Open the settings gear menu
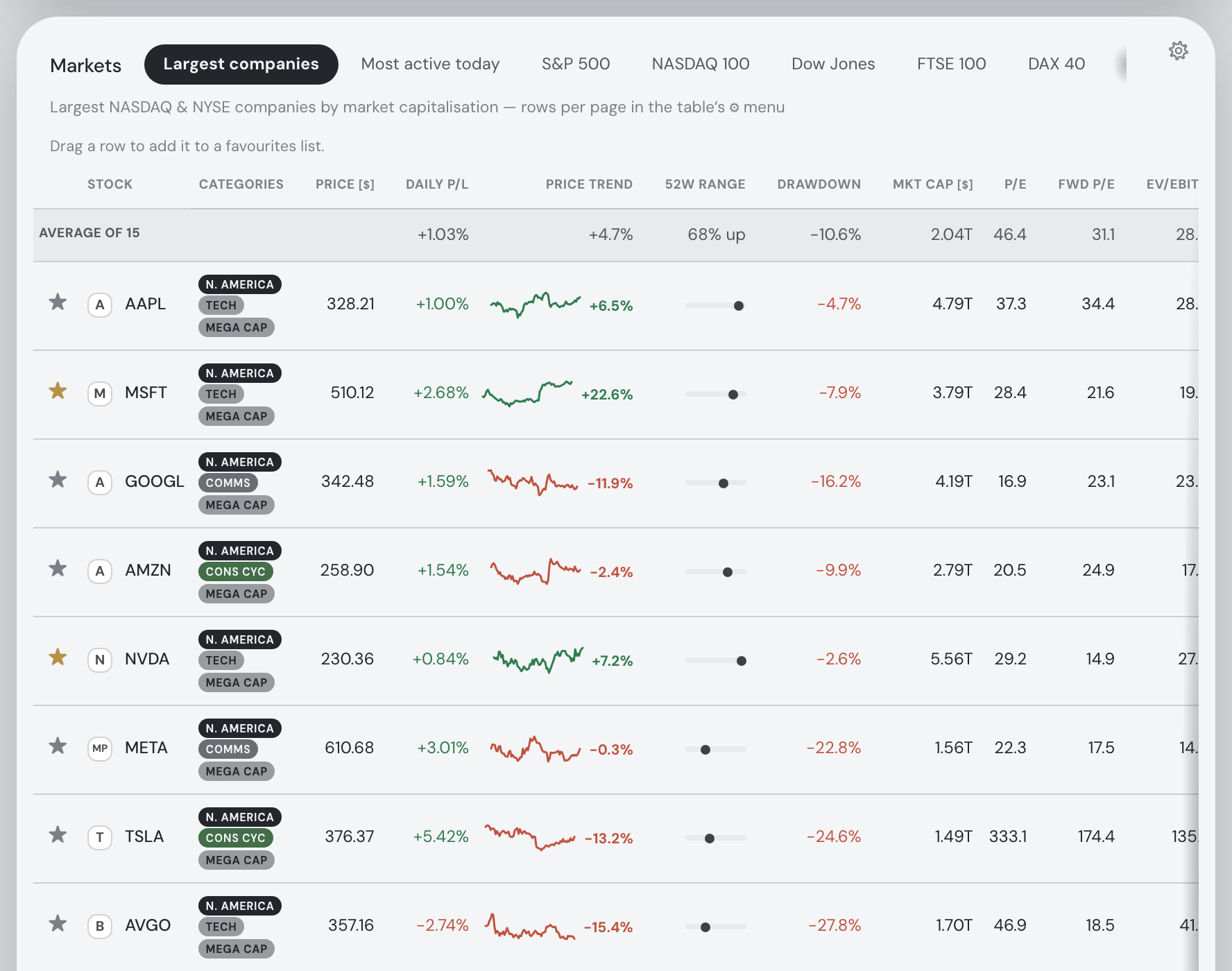 tap(1178, 51)
